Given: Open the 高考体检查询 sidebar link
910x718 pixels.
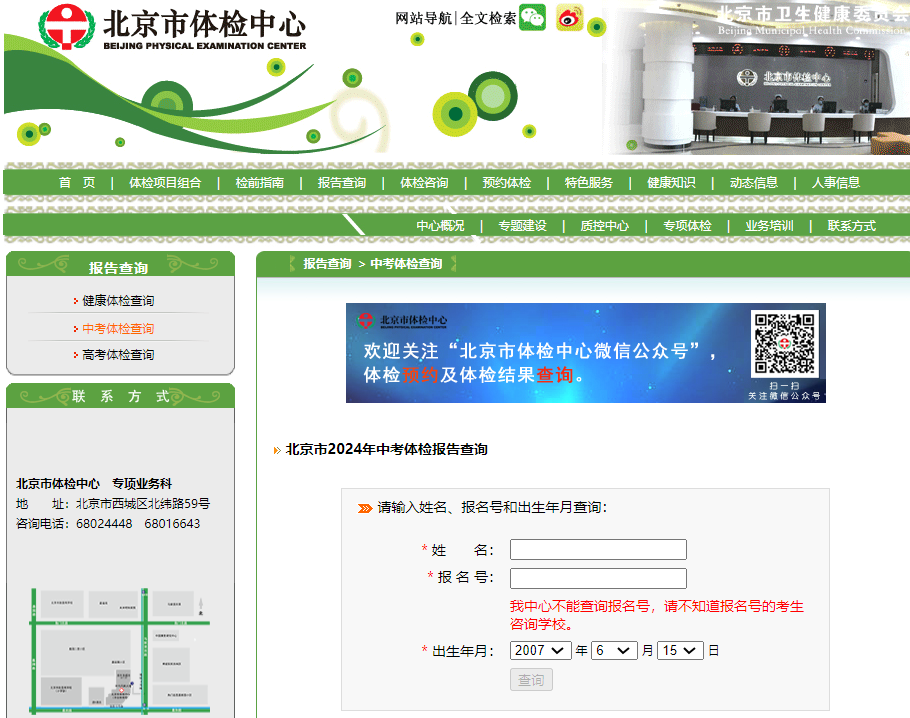Looking at the screenshot, I should [125, 354].
